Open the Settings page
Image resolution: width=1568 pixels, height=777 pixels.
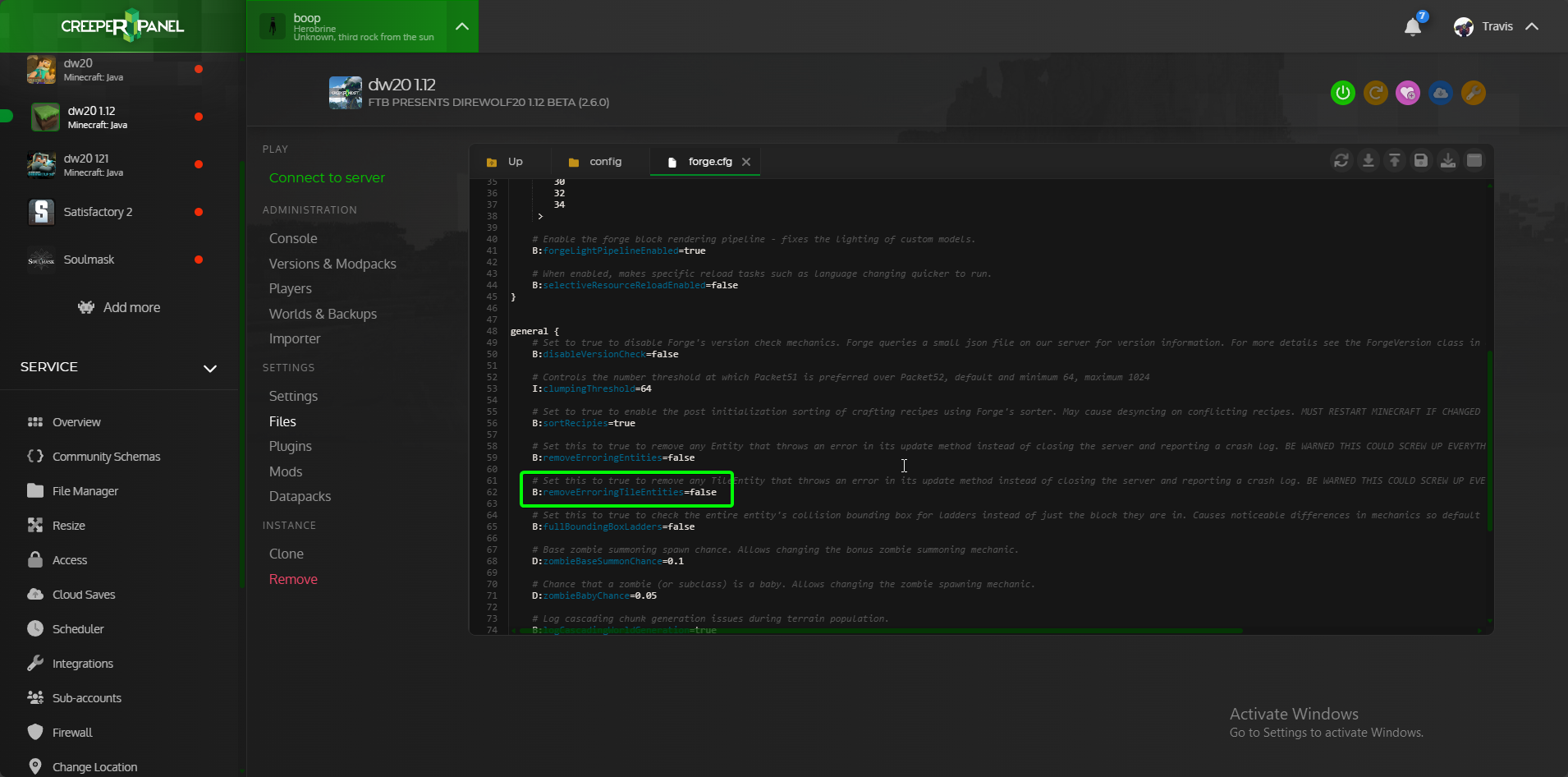(x=293, y=396)
